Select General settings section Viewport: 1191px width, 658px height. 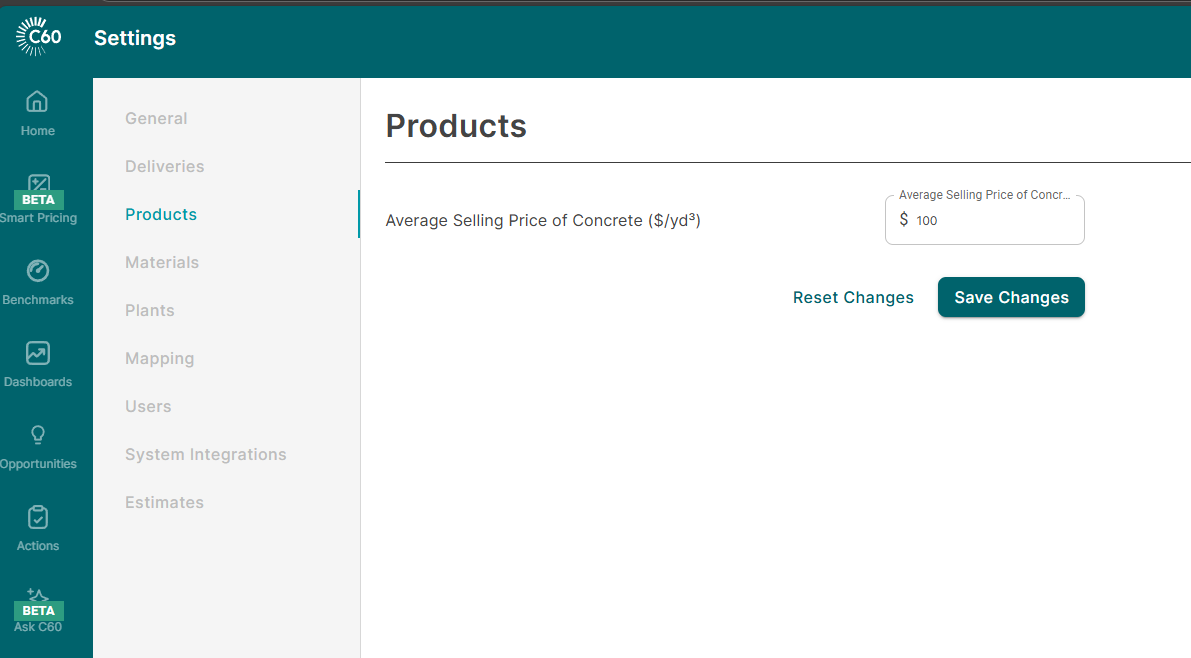pyautogui.click(x=156, y=118)
